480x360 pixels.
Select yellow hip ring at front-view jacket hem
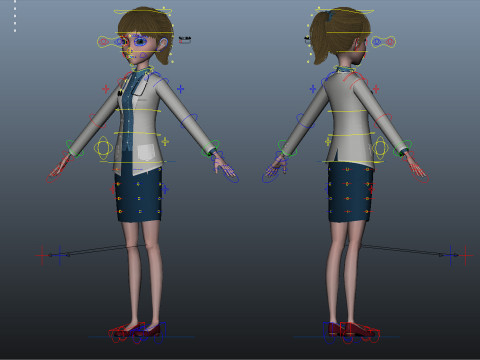132,162
